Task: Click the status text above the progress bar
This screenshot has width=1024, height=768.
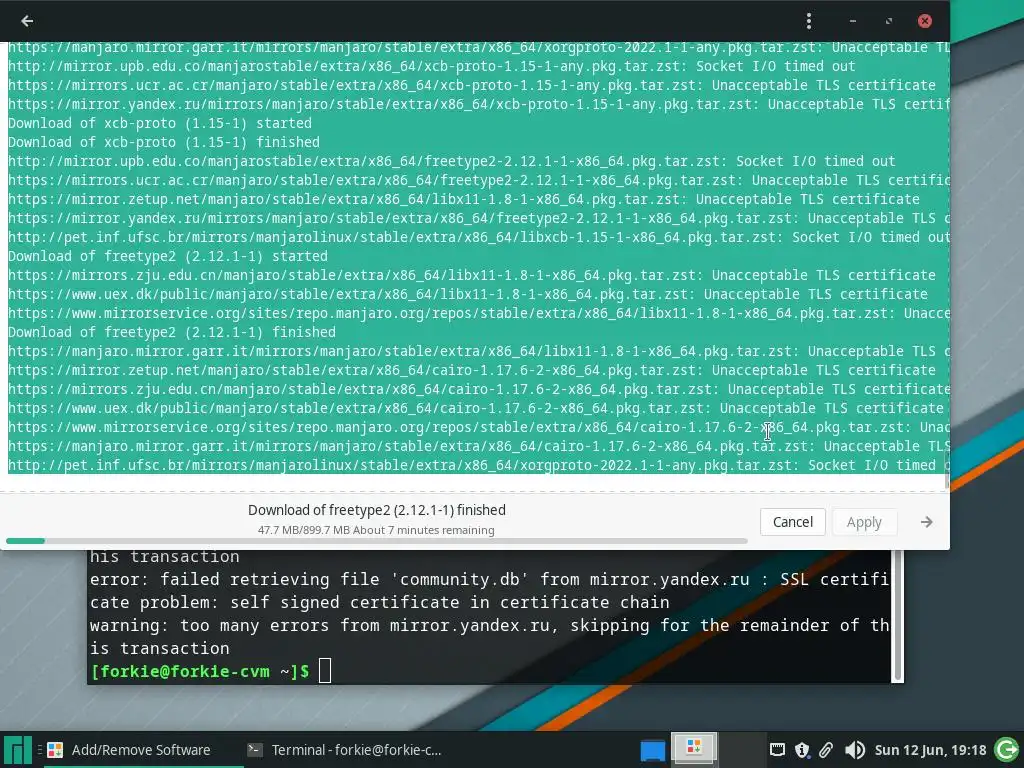Action: [376, 510]
